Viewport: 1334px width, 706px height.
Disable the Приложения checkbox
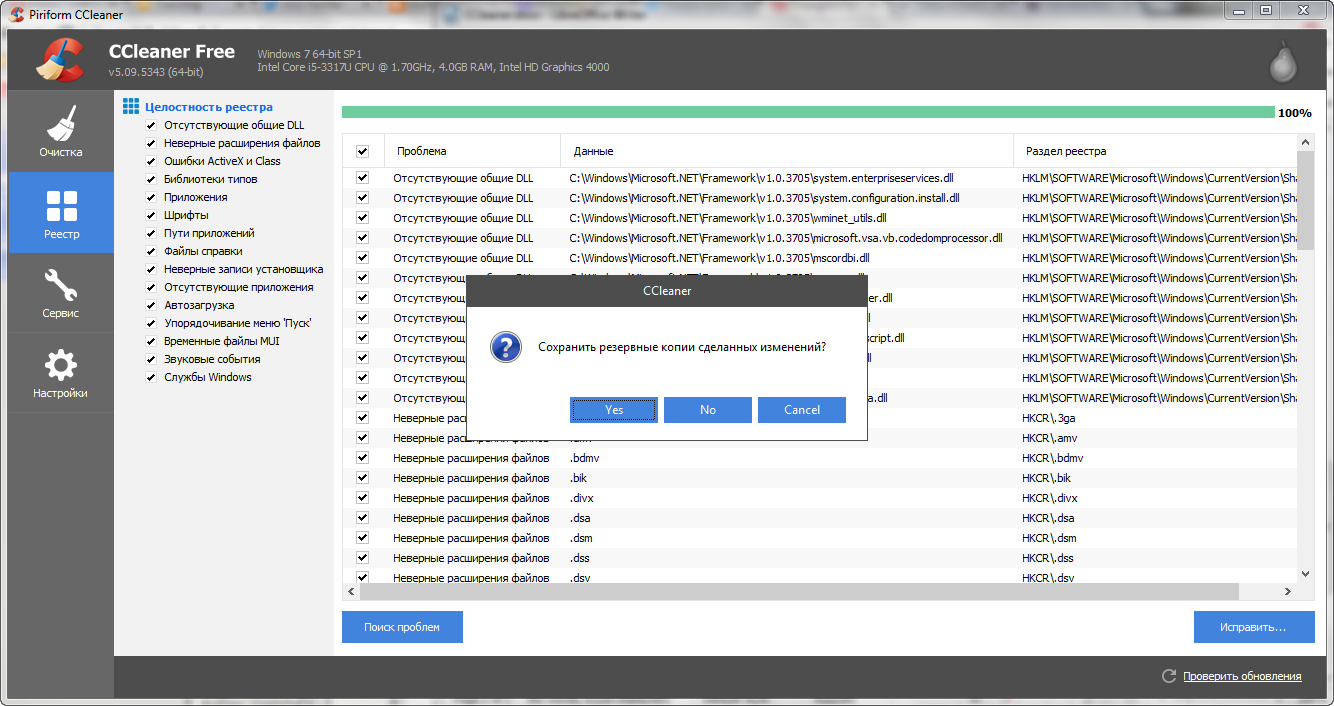click(x=151, y=197)
